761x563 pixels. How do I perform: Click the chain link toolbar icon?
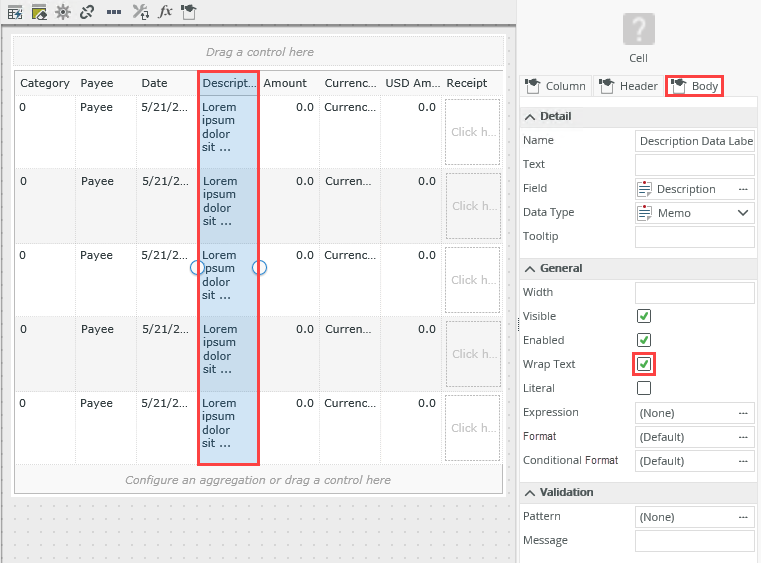tap(87, 12)
